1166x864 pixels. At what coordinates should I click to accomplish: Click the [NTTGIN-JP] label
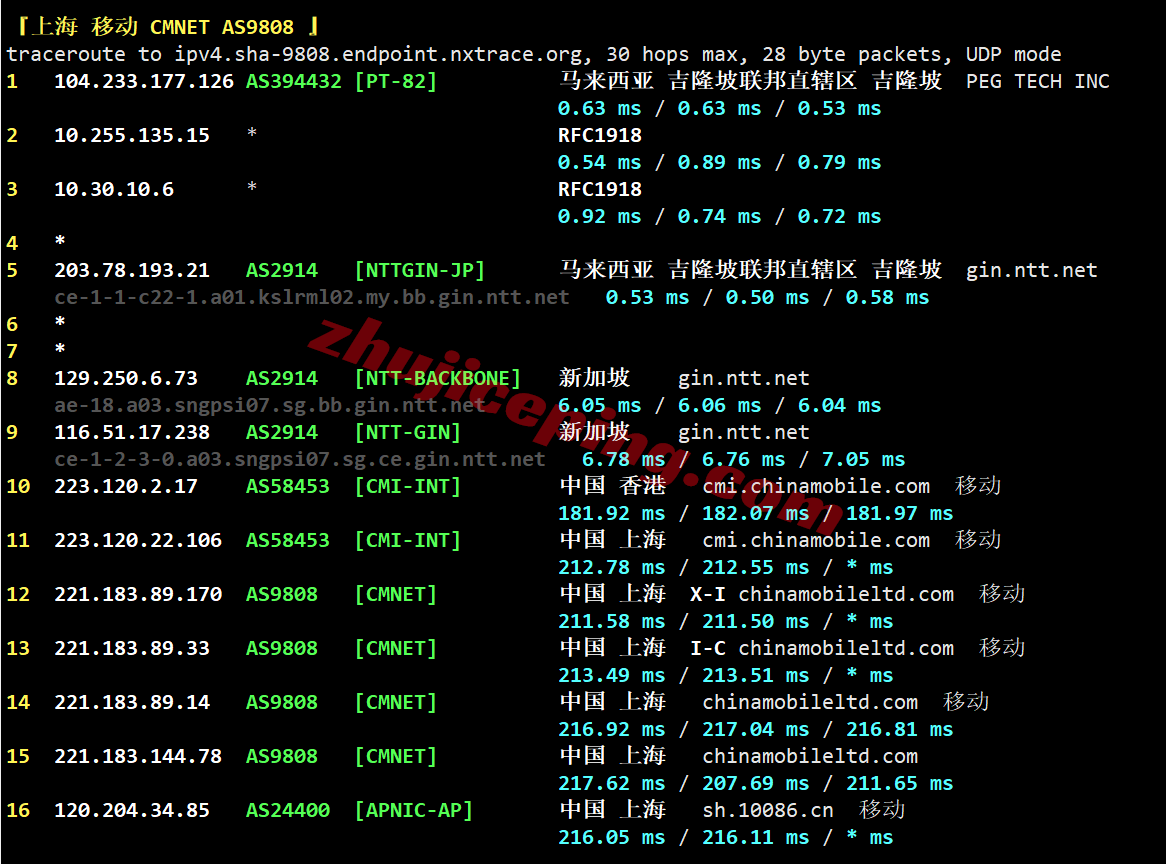coord(419,270)
